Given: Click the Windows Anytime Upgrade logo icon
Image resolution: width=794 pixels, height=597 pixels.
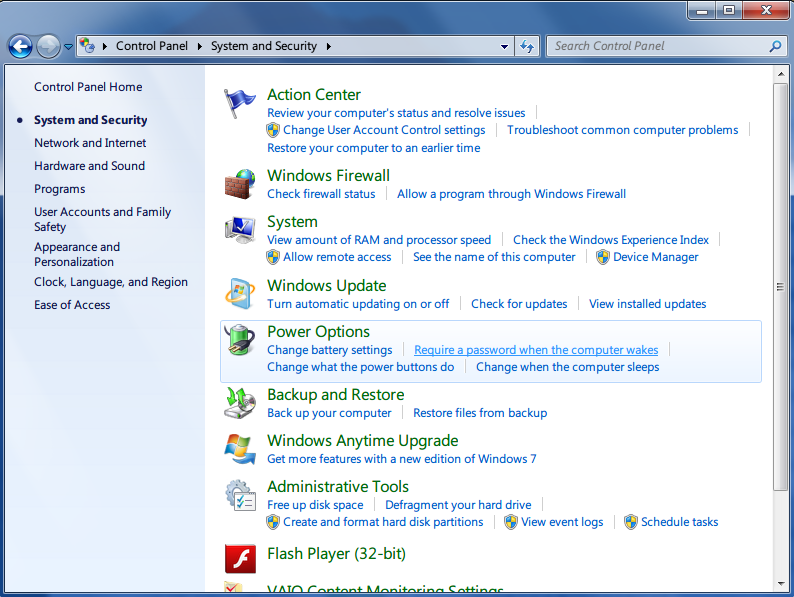Looking at the screenshot, I should (x=240, y=449).
